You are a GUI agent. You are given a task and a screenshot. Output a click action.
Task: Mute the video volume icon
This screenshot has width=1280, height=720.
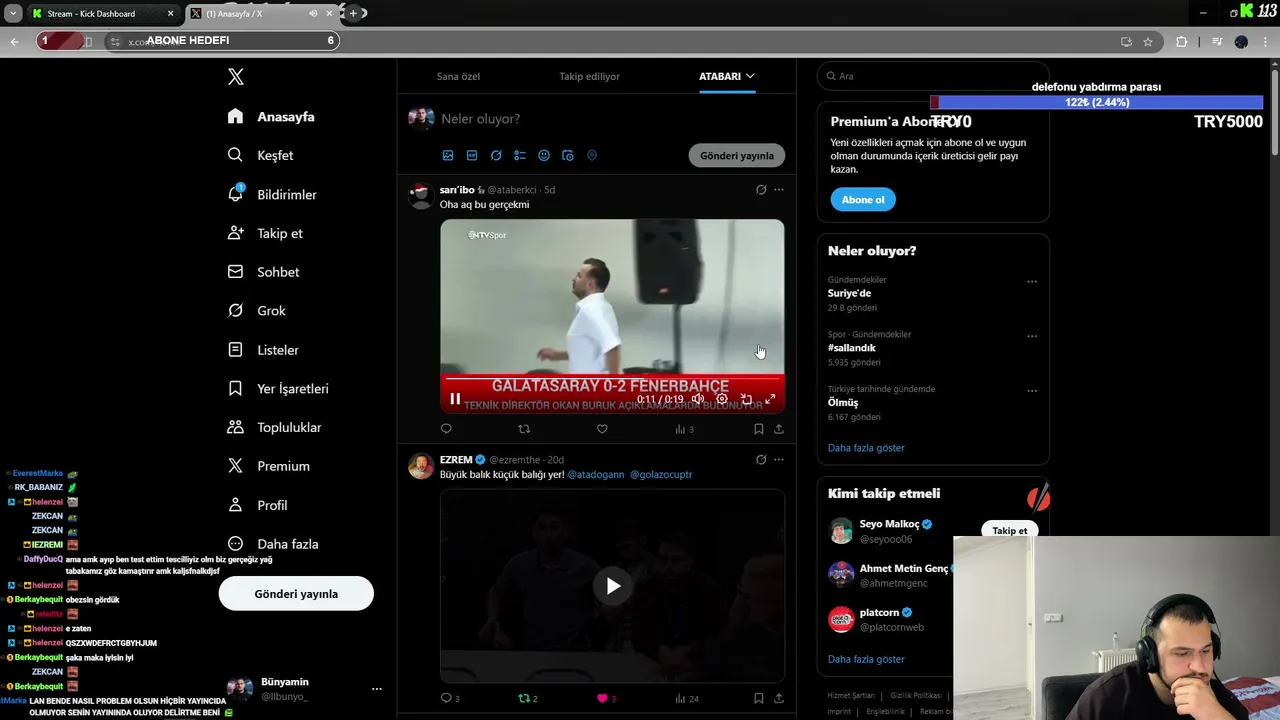click(698, 399)
